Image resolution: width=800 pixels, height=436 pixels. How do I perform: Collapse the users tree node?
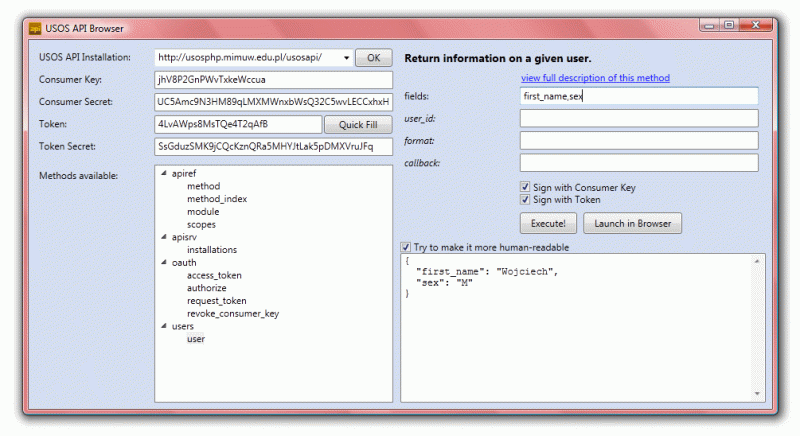(164, 326)
